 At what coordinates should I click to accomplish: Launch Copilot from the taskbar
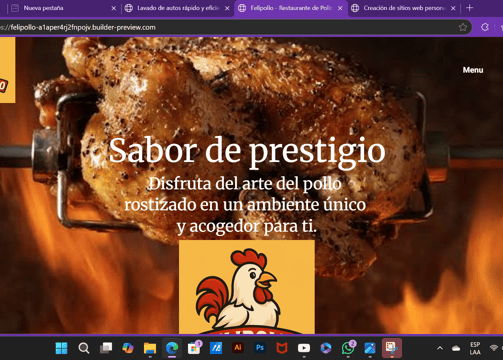pos(128,348)
